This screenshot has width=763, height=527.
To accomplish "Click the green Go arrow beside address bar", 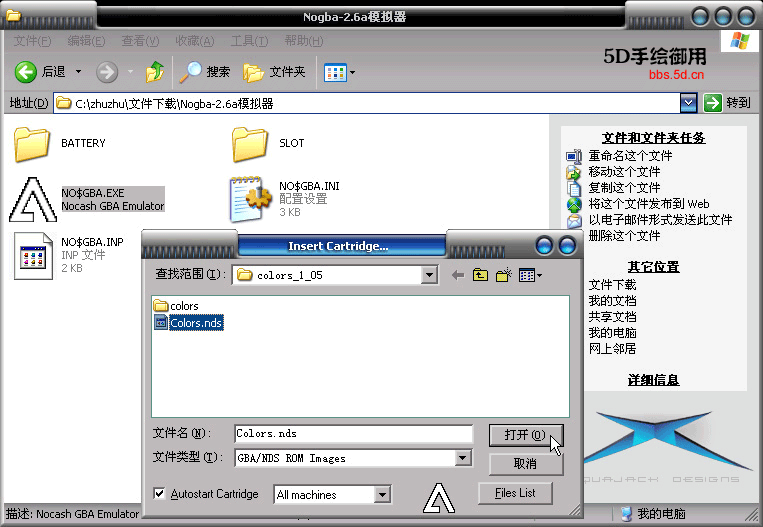I will click(x=712, y=103).
